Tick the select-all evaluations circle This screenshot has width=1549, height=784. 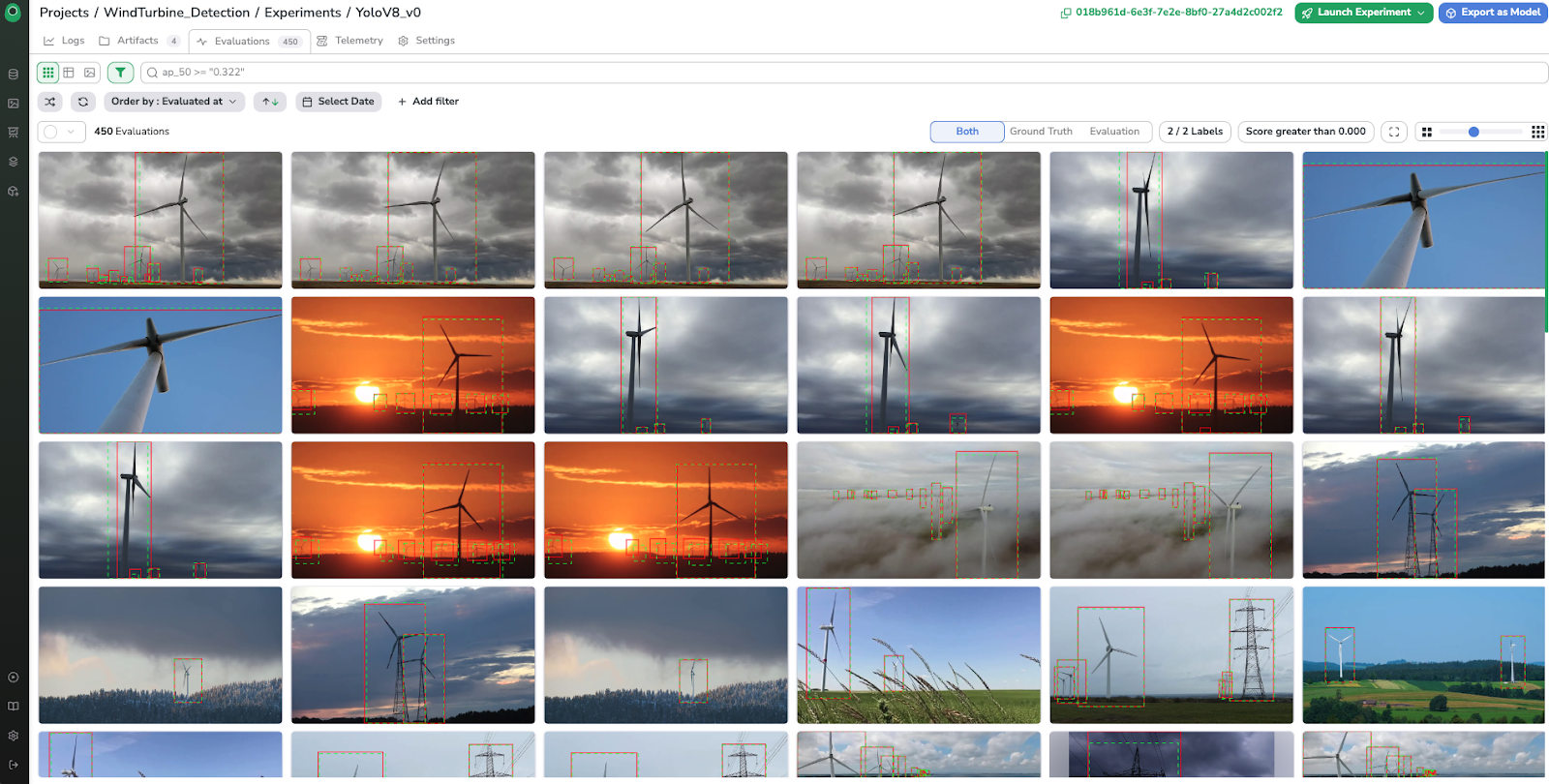click(51, 132)
